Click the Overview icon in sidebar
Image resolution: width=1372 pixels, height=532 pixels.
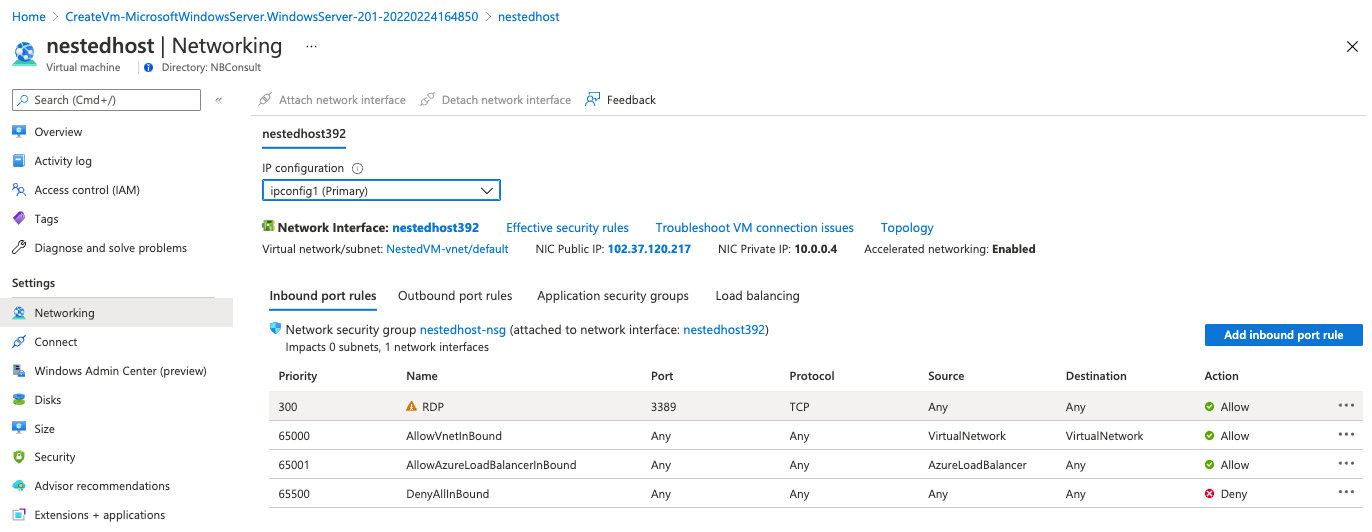(19, 132)
